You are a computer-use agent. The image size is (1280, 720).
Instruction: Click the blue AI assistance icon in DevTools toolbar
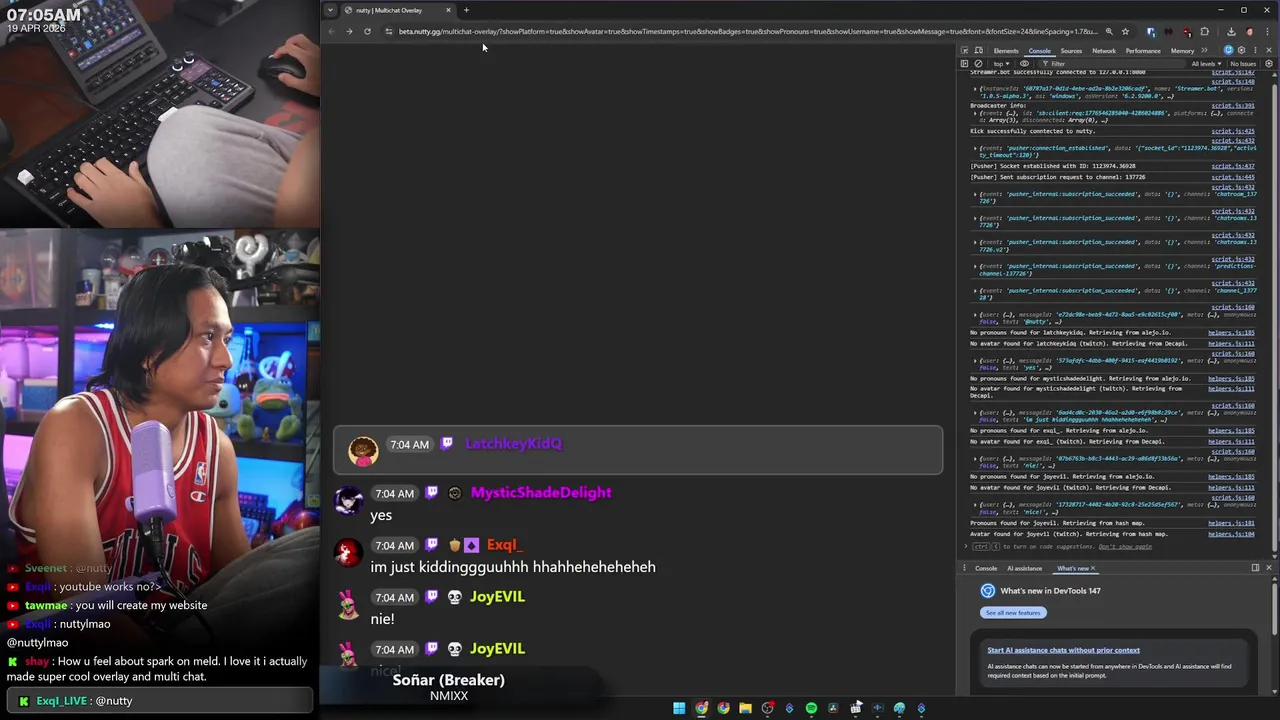(x=1228, y=50)
